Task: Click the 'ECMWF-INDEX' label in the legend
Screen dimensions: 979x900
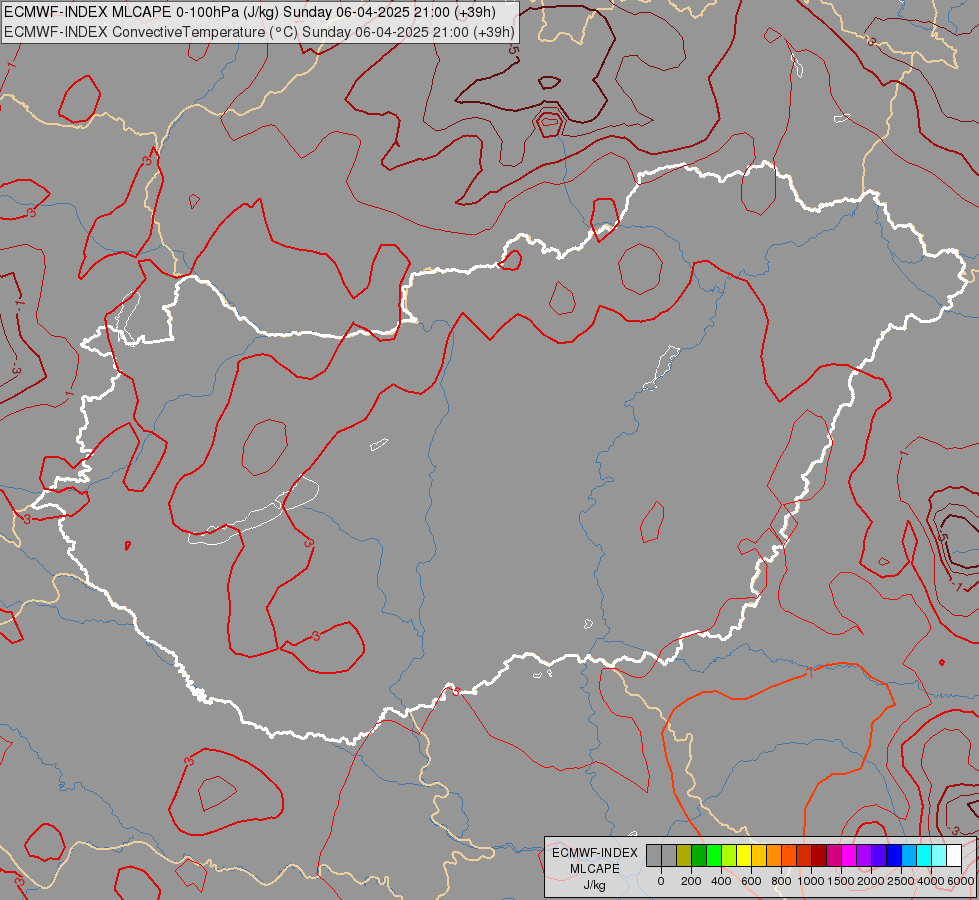Action: 595,853
